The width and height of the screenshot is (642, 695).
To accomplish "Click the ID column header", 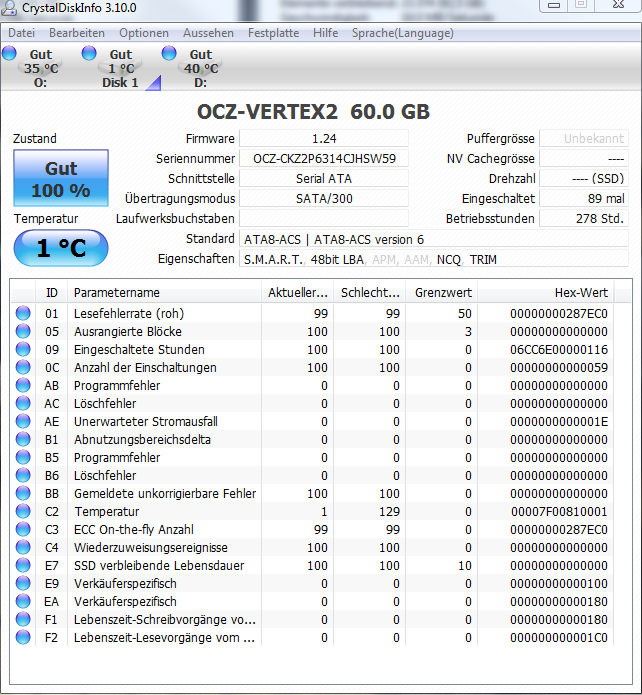I will 51,293.
